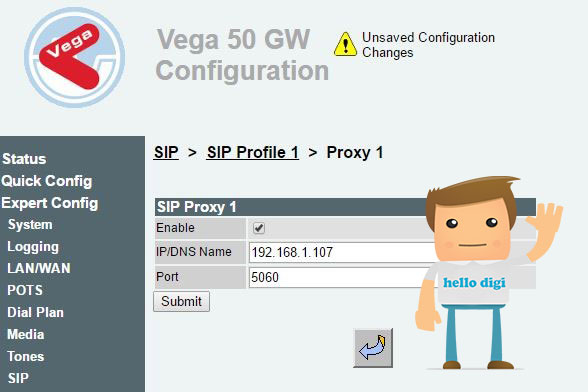Select Dial Plan in the sidebar

(x=35, y=312)
